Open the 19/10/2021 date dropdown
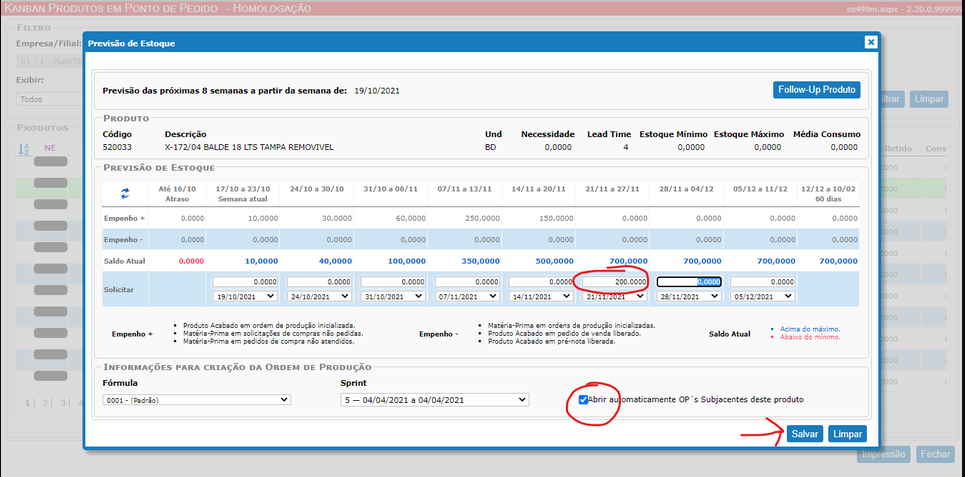The width and height of the screenshot is (965, 477). (245, 296)
